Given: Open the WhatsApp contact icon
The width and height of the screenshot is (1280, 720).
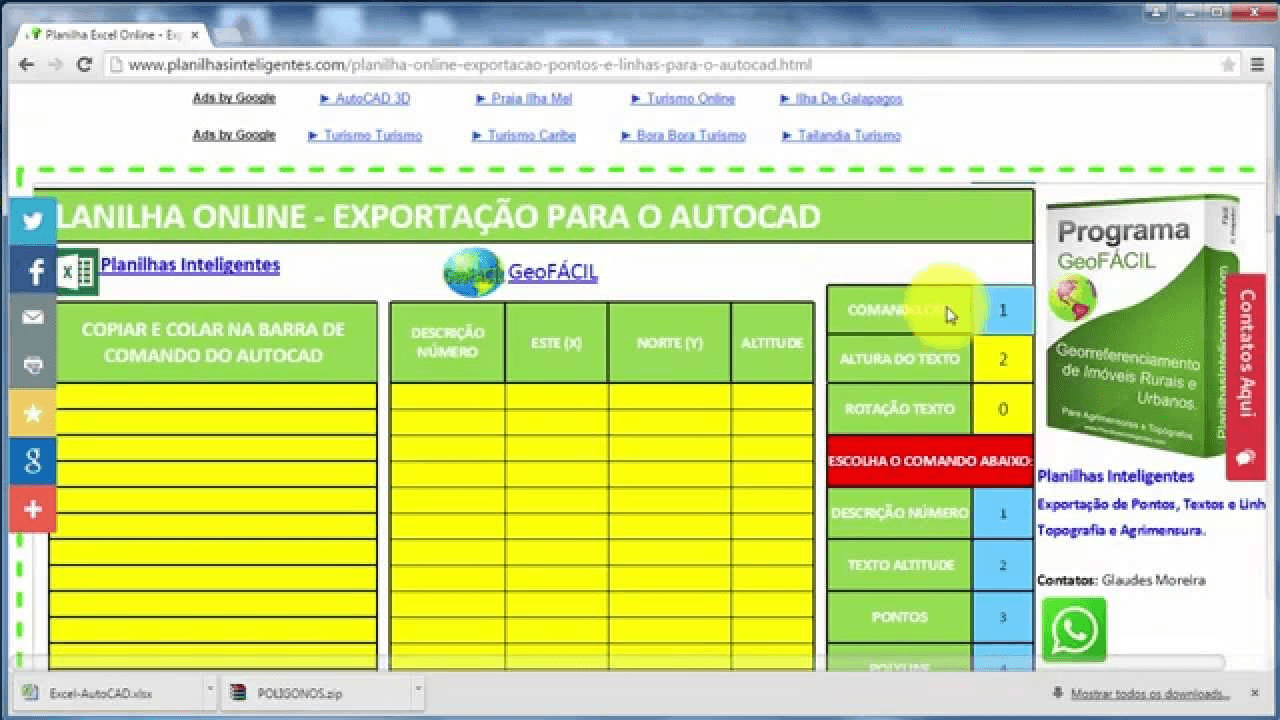Looking at the screenshot, I should pyautogui.click(x=1074, y=630).
